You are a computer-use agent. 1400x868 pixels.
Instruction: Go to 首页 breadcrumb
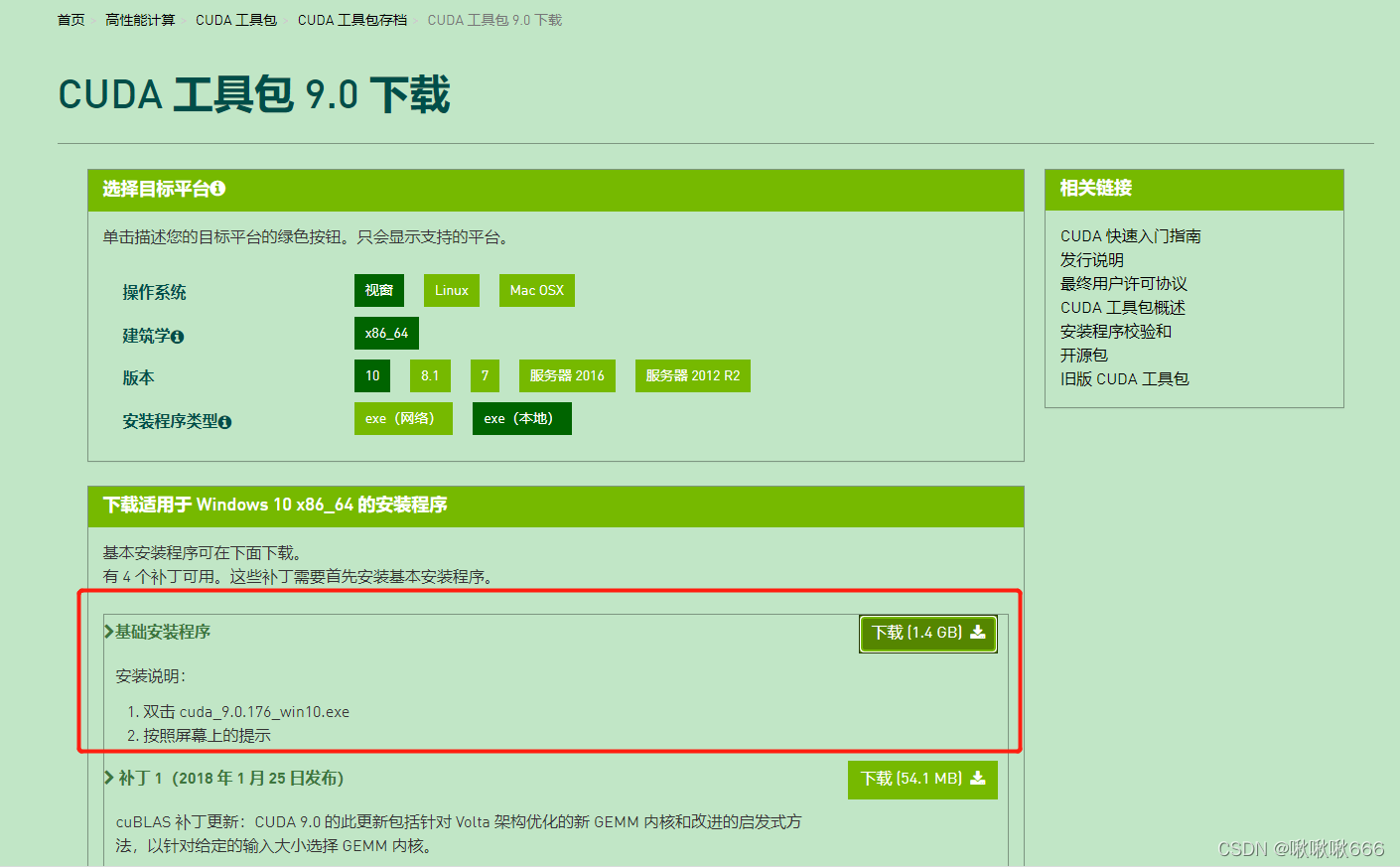[x=71, y=20]
